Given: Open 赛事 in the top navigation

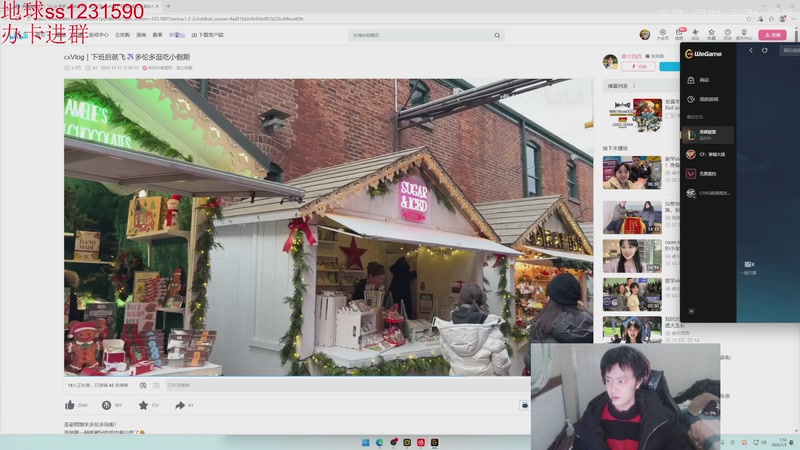Looking at the screenshot, I should [x=158, y=35].
